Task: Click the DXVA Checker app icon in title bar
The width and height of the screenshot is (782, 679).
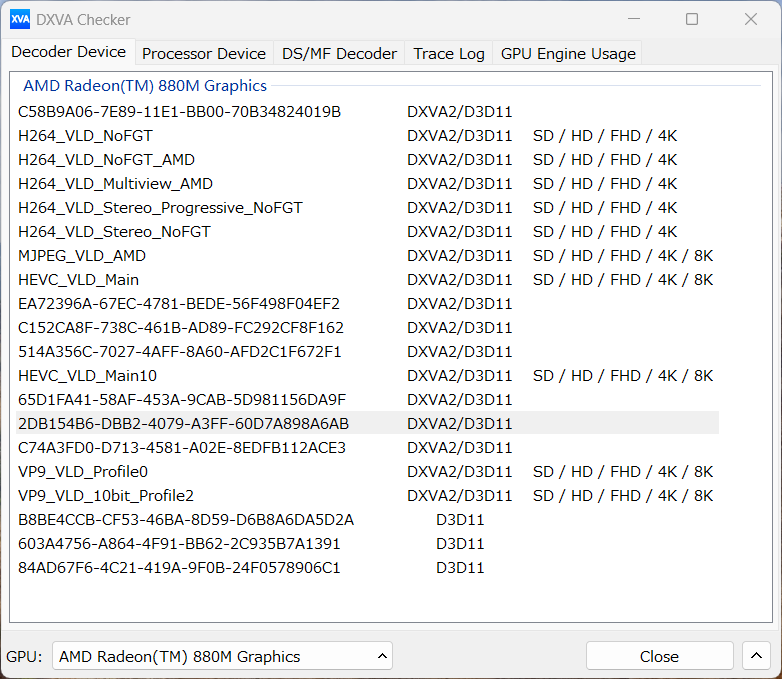Action: click(20, 19)
